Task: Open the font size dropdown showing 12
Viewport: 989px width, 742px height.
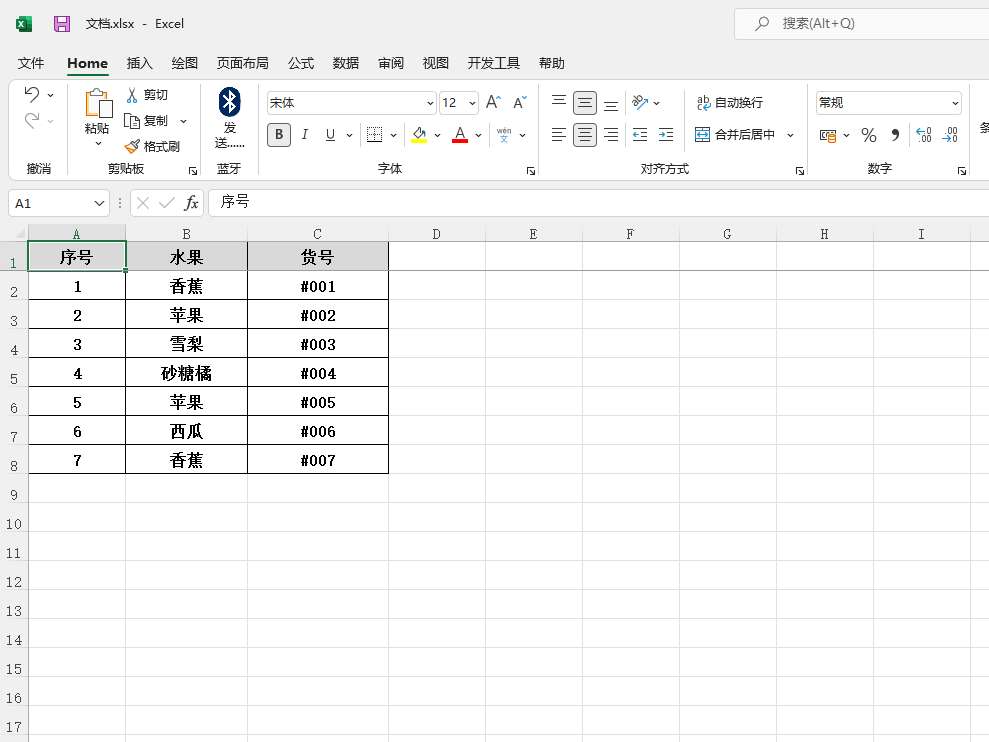Action: (472, 103)
